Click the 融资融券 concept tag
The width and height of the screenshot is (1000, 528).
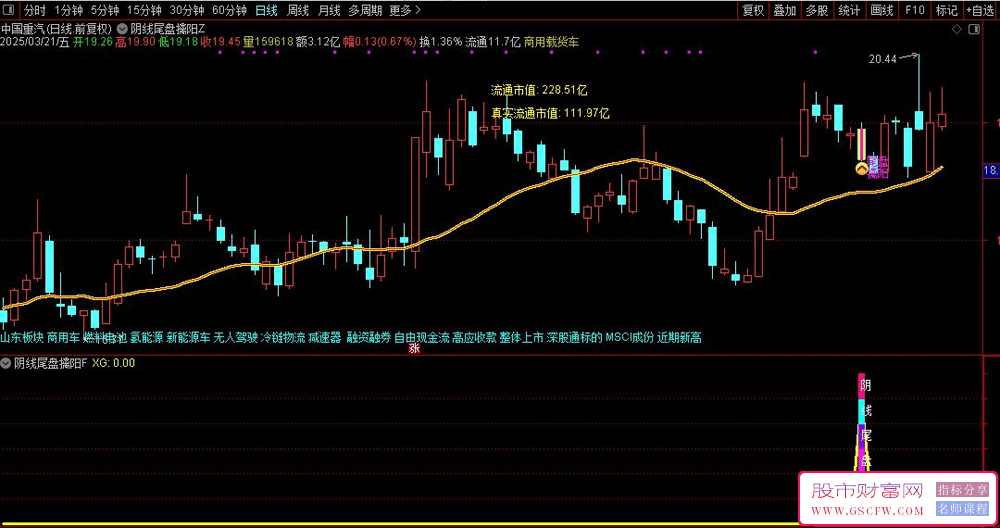[369, 337]
